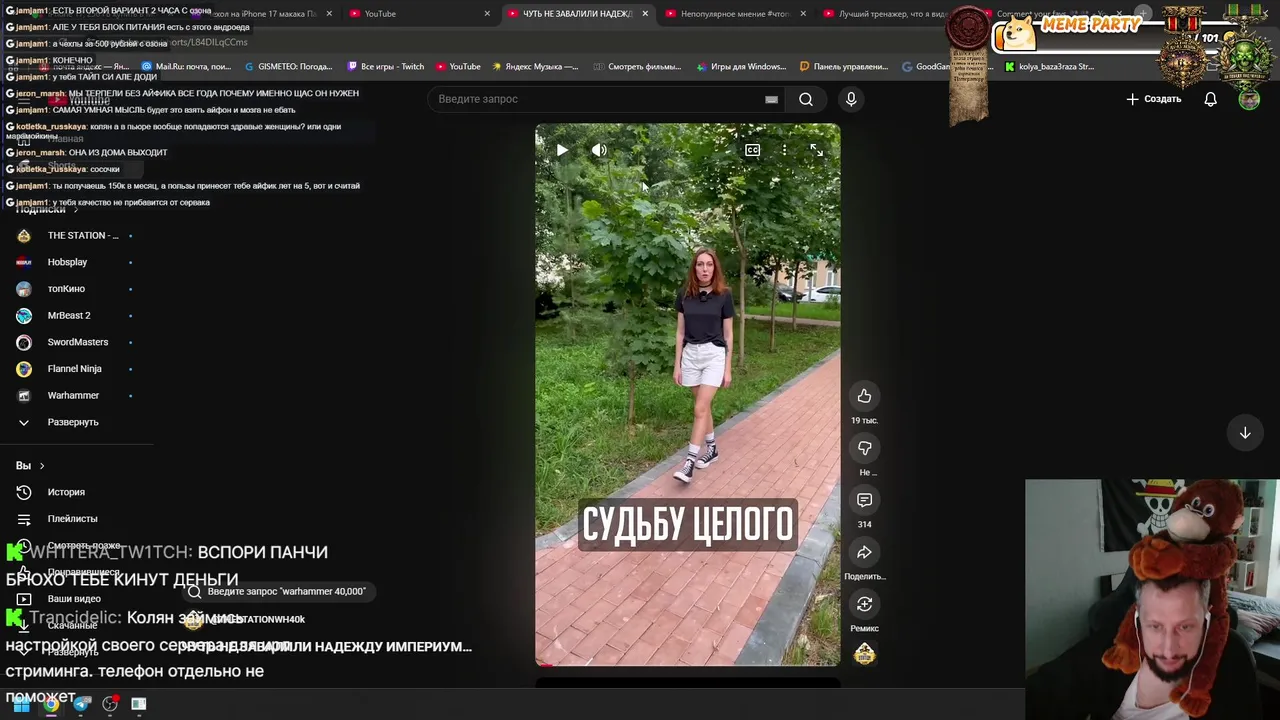Open the Вы section chevron
Image resolution: width=1280 pixels, height=720 pixels.
(x=41, y=466)
